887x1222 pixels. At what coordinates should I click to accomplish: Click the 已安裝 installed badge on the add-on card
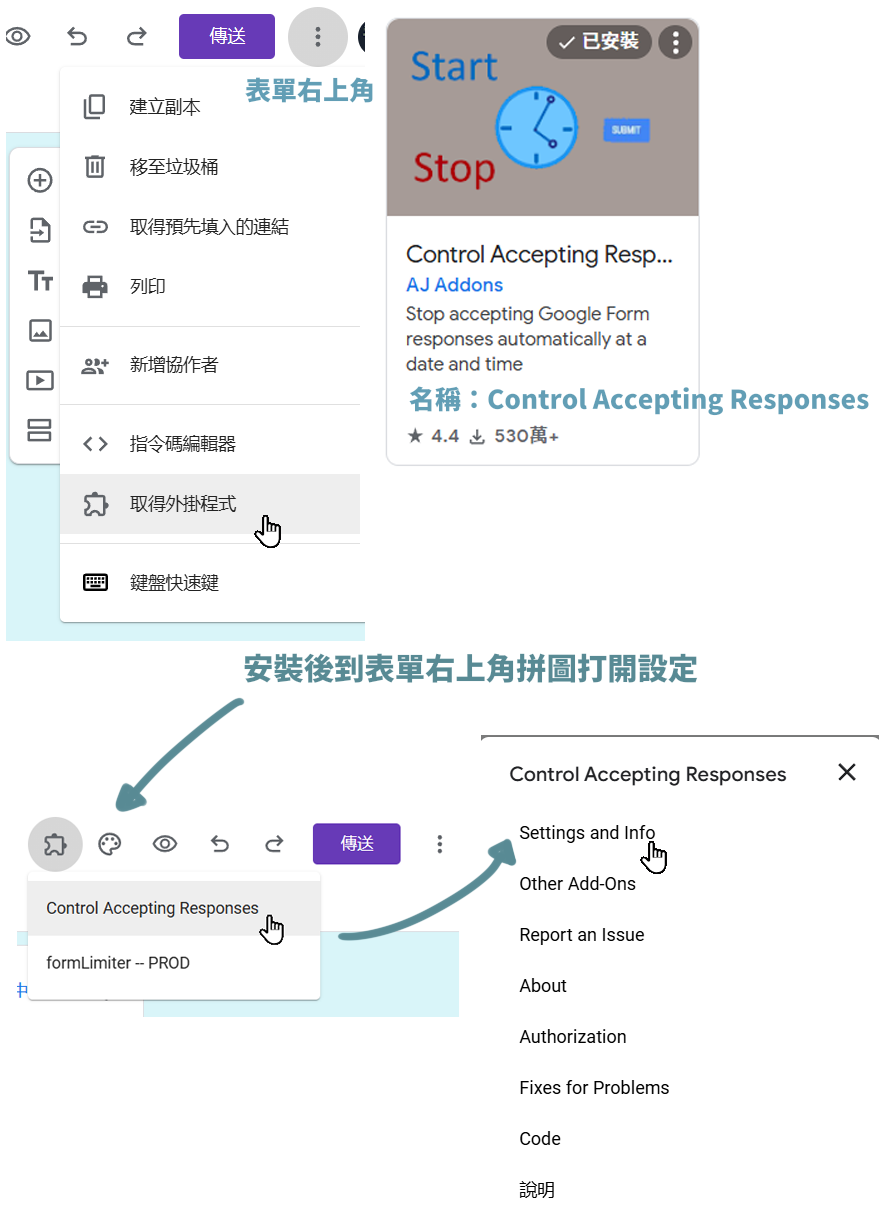coord(599,42)
